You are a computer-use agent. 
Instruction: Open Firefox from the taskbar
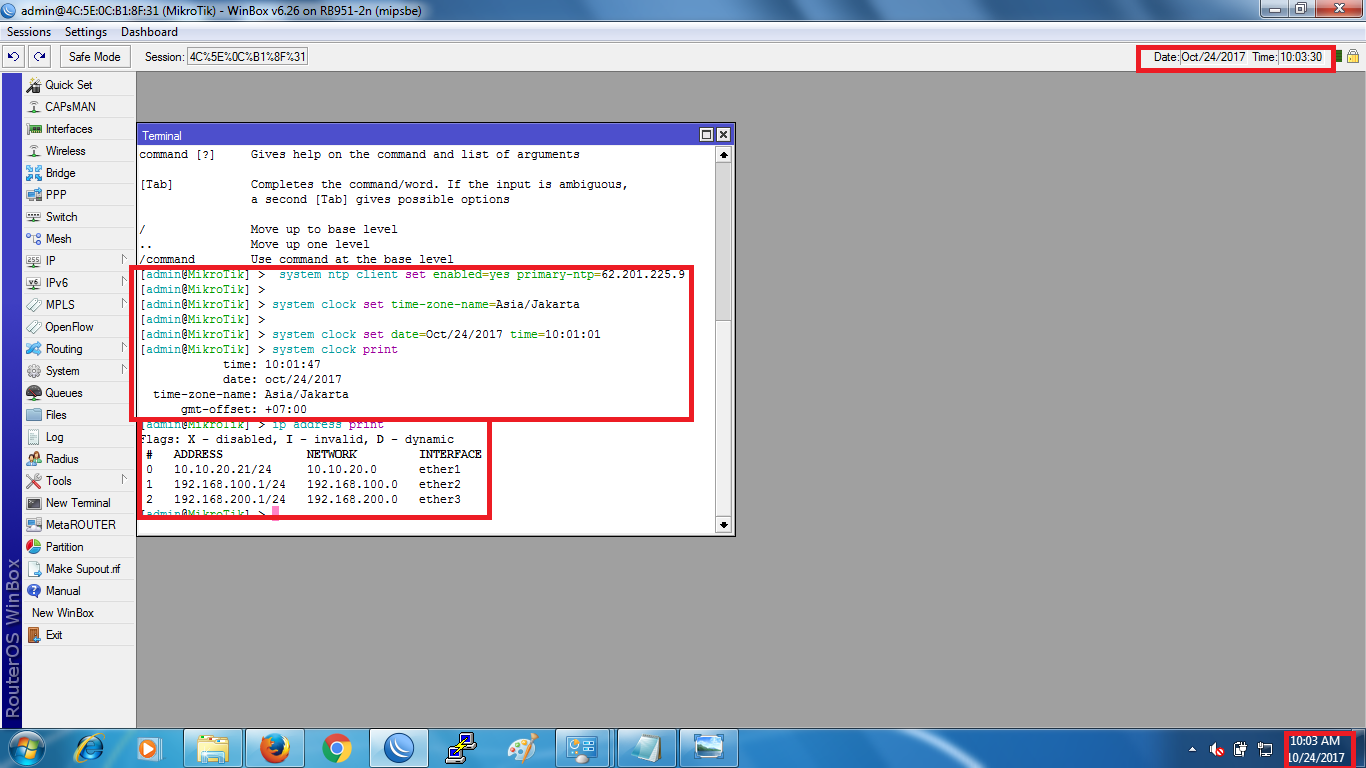click(275, 748)
